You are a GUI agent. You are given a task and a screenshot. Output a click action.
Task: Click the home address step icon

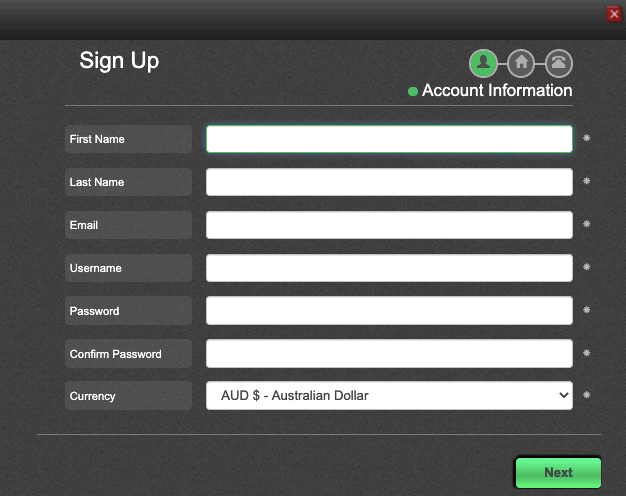(521, 63)
